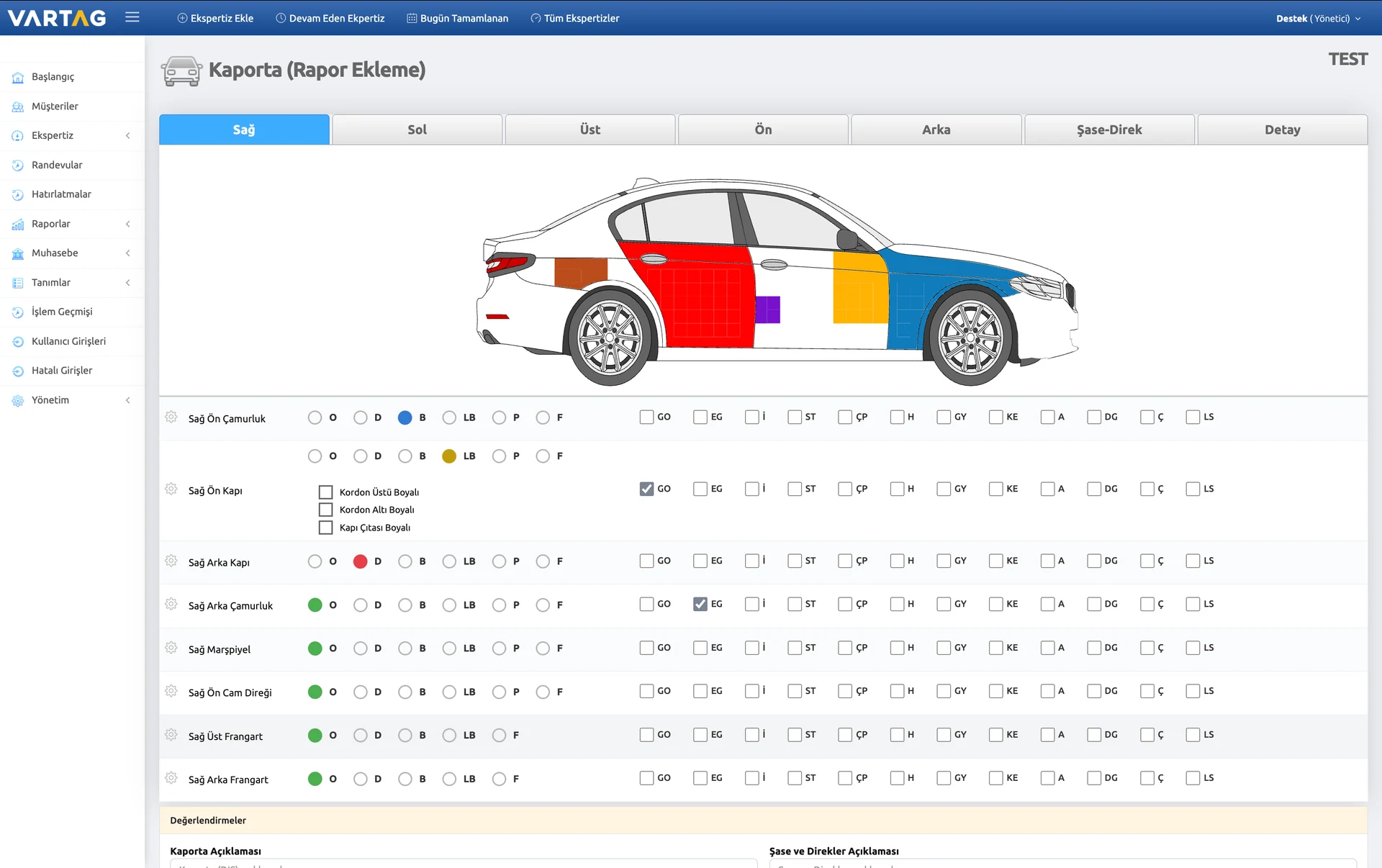Uncheck the EG checkbox for Sağ Arka Çamurluk
This screenshot has width=1382, height=868.
(700, 604)
